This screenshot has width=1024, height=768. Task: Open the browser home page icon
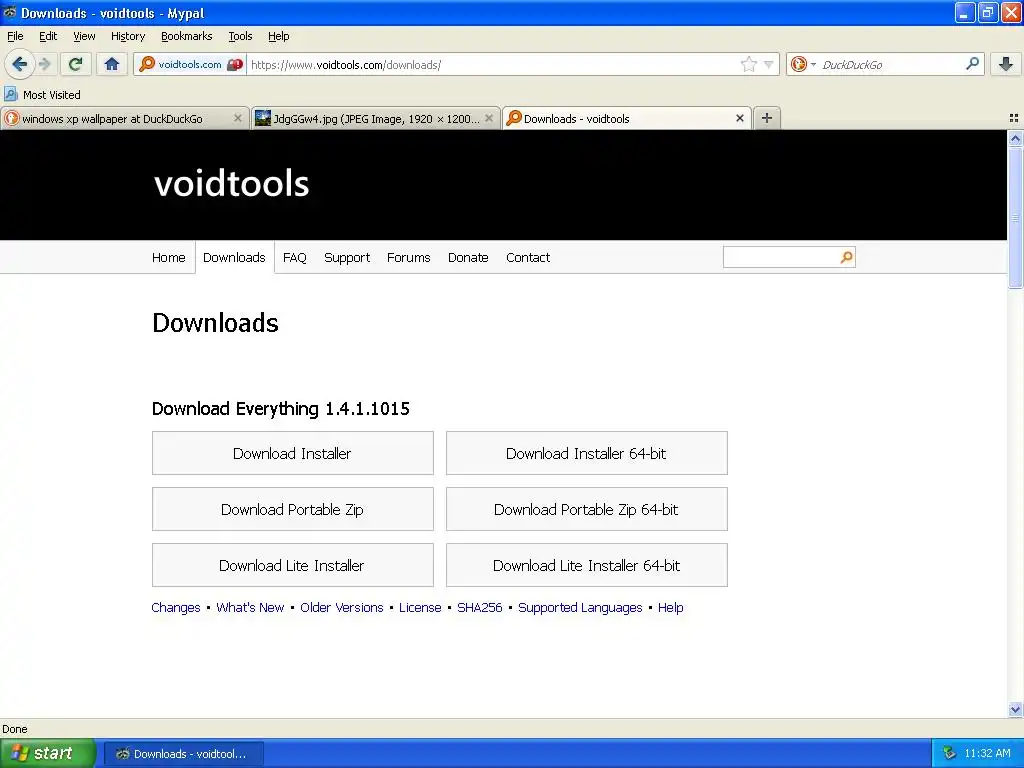pyautogui.click(x=112, y=64)
